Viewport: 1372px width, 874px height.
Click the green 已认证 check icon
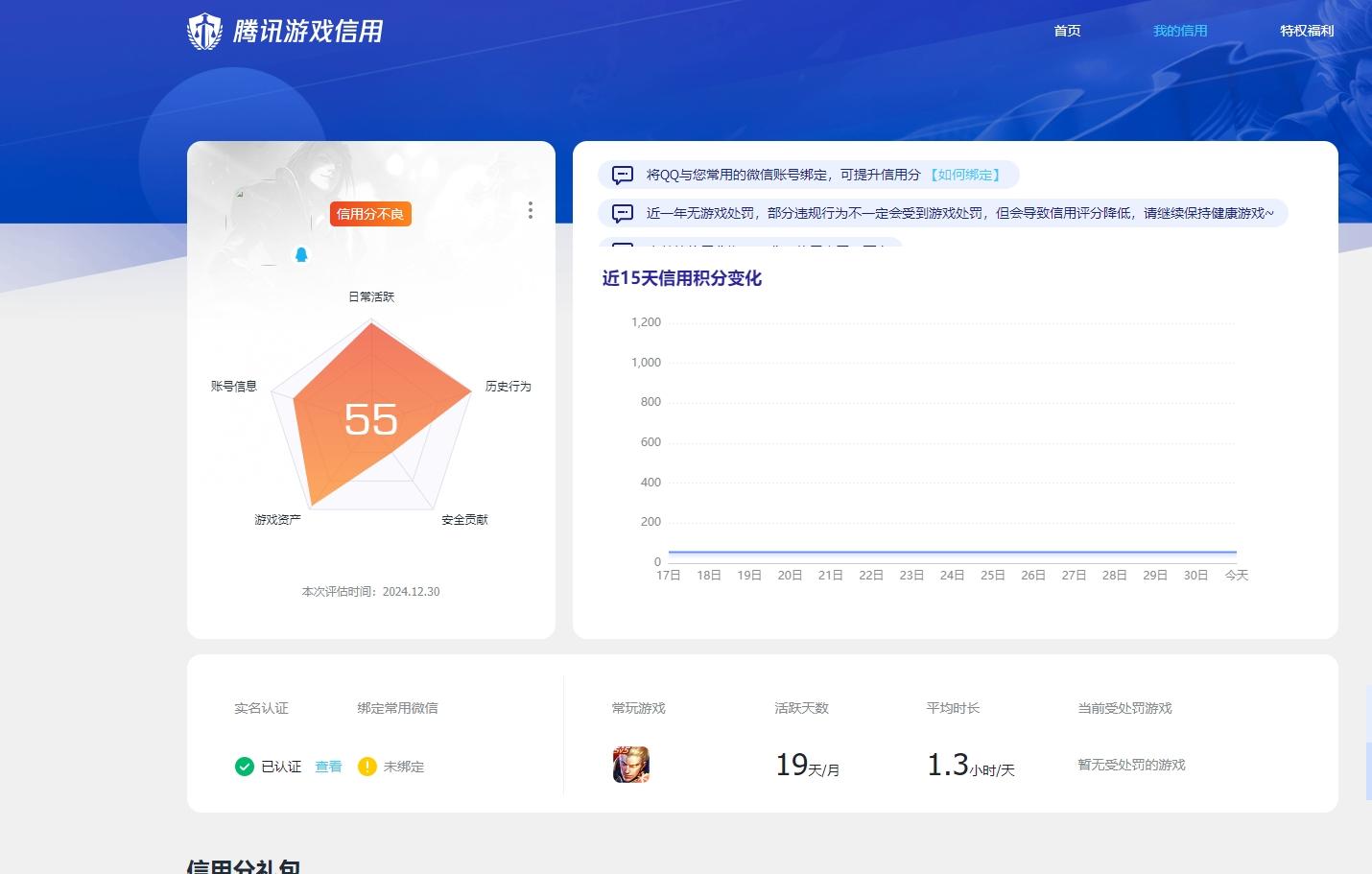tap(244, 766)
